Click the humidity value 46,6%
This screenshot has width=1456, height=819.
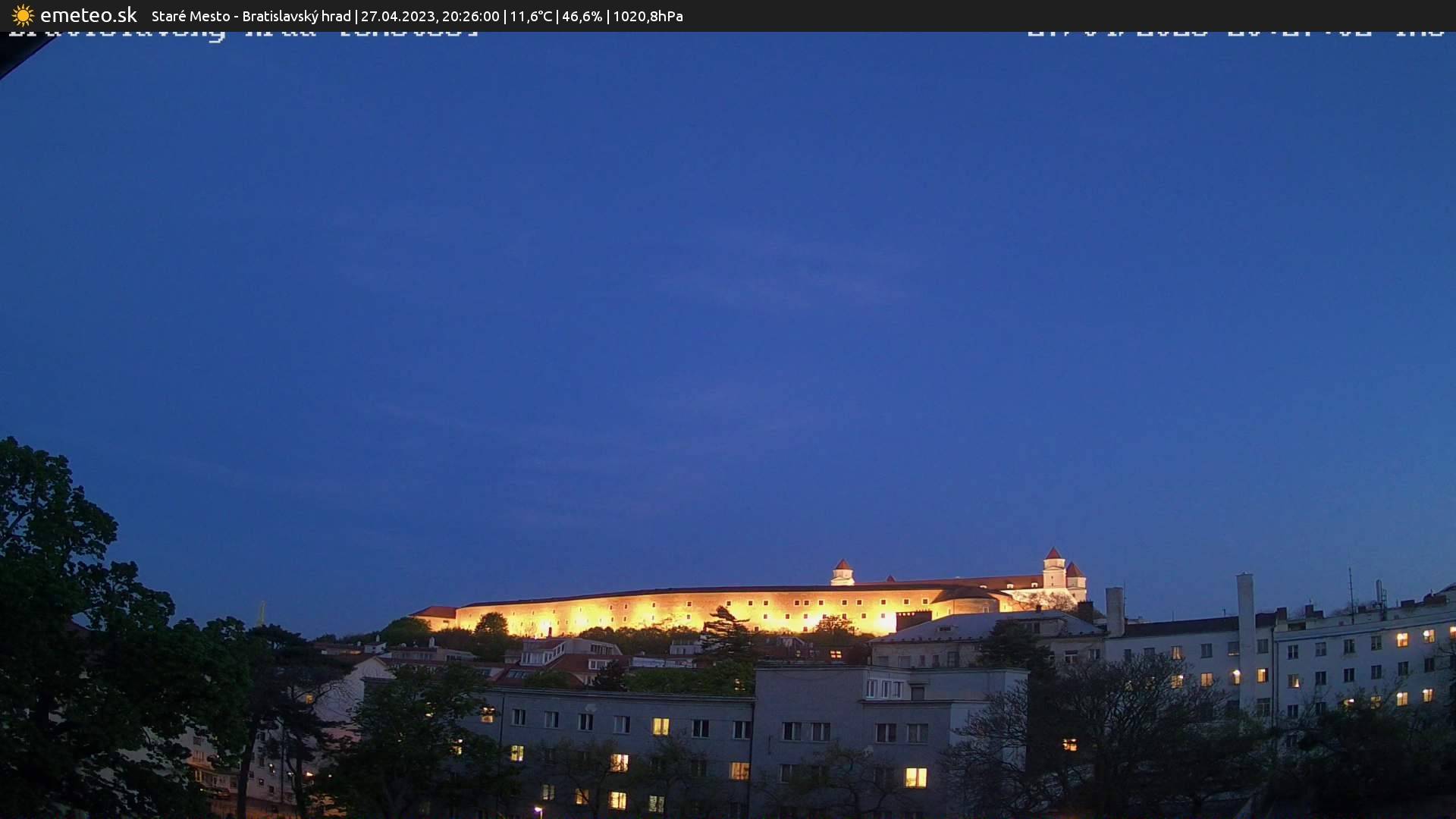[582, 15]
